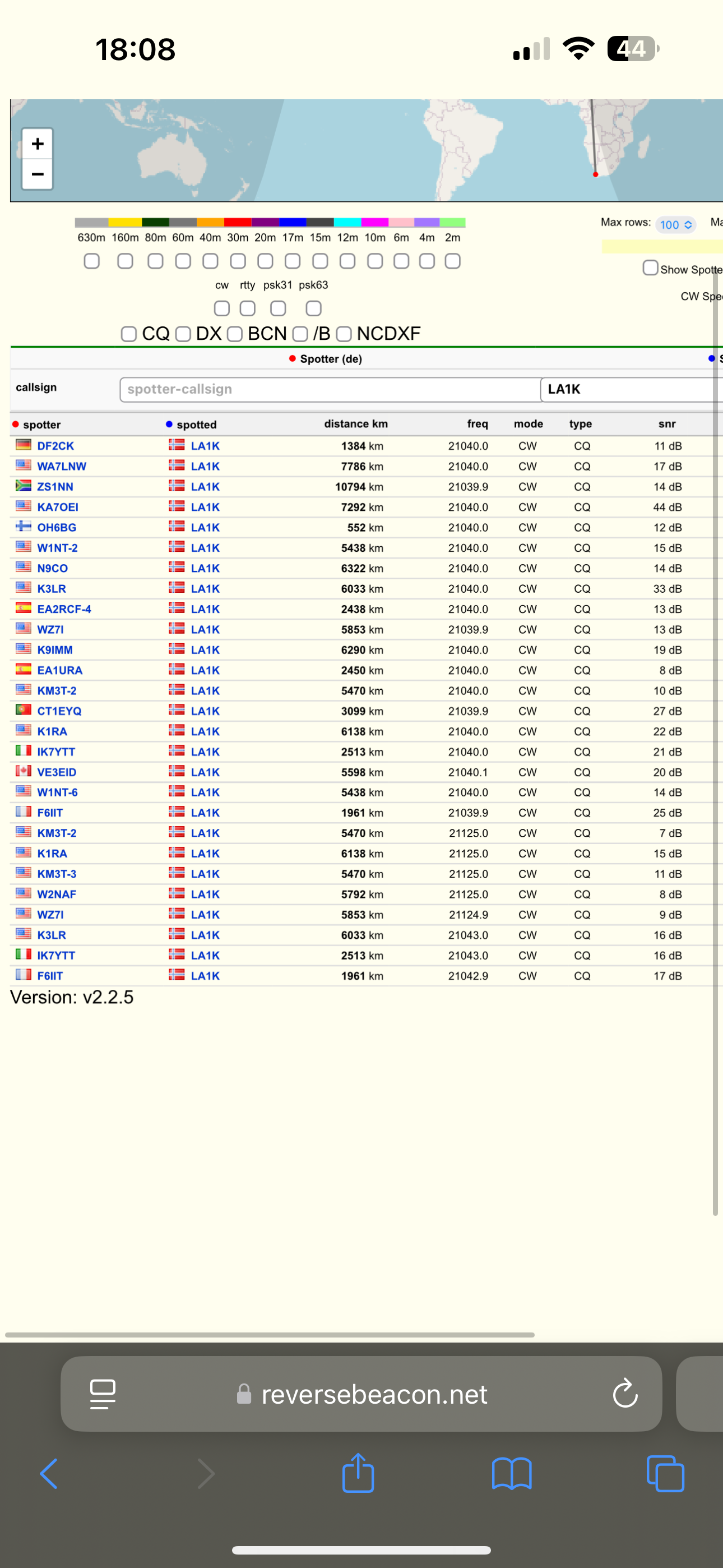The image size is (723, 1568).
Task: Open Safari bookmarks book icon
Action: 511,1474
